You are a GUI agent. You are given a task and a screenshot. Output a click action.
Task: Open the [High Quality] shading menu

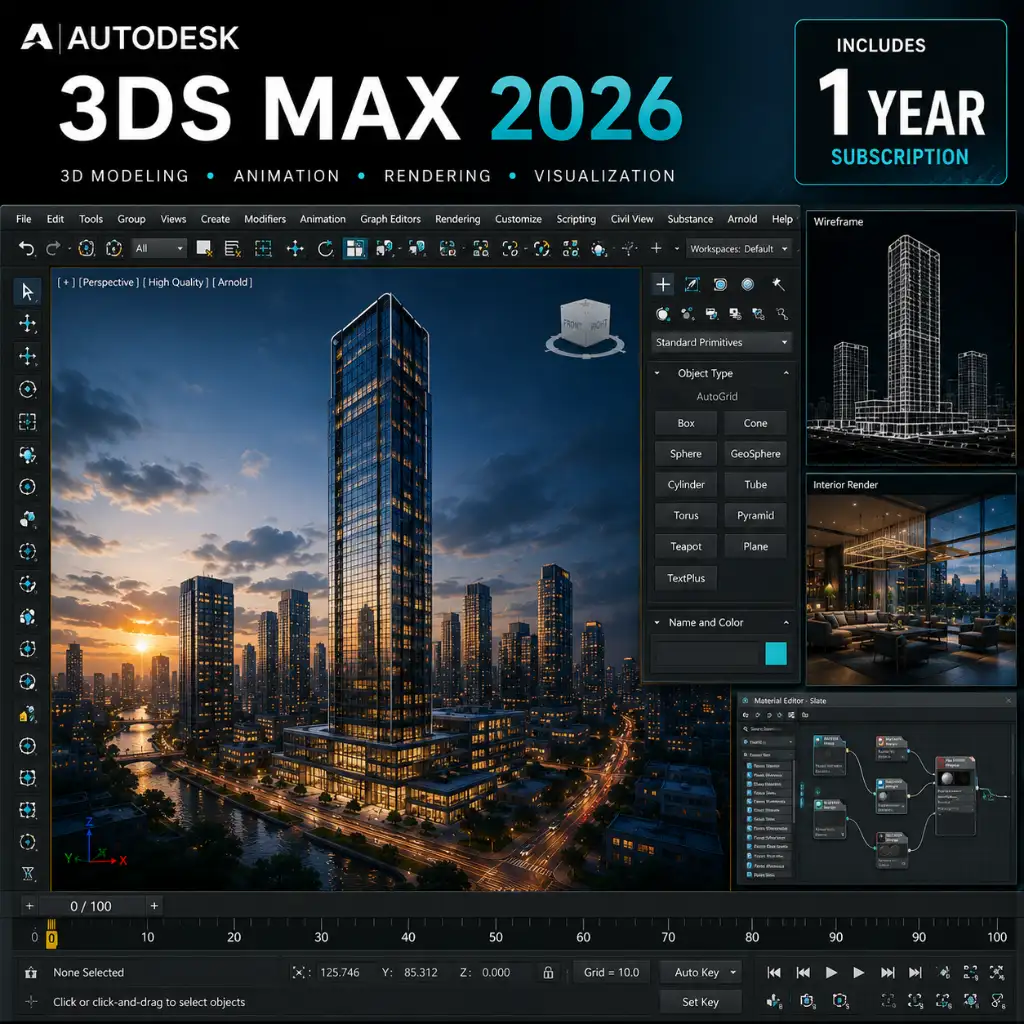(175, 282)
